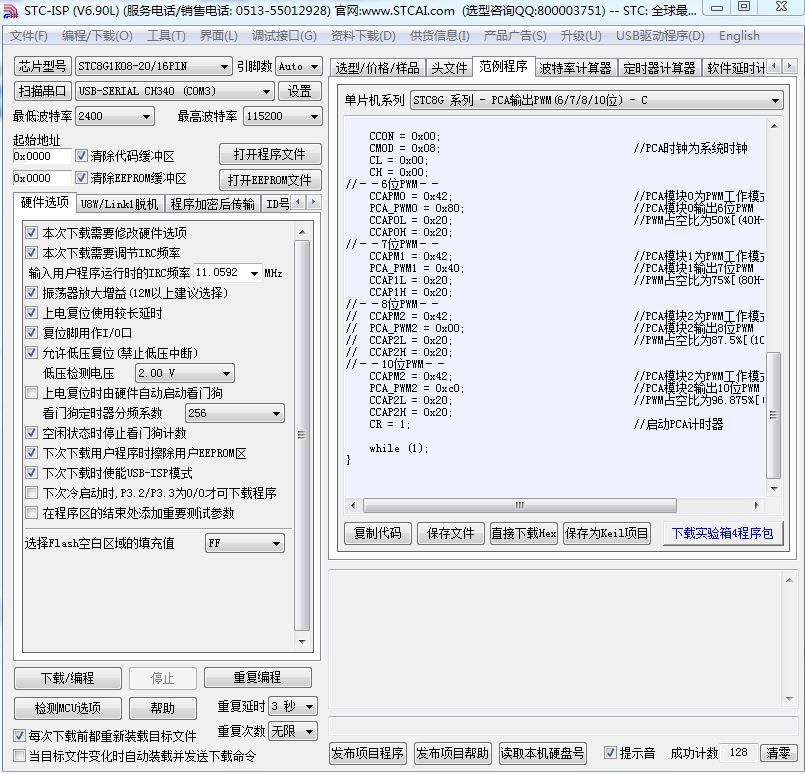
Task: Click hardware options vertical scrollbar thumb
Action: [302, 435]
